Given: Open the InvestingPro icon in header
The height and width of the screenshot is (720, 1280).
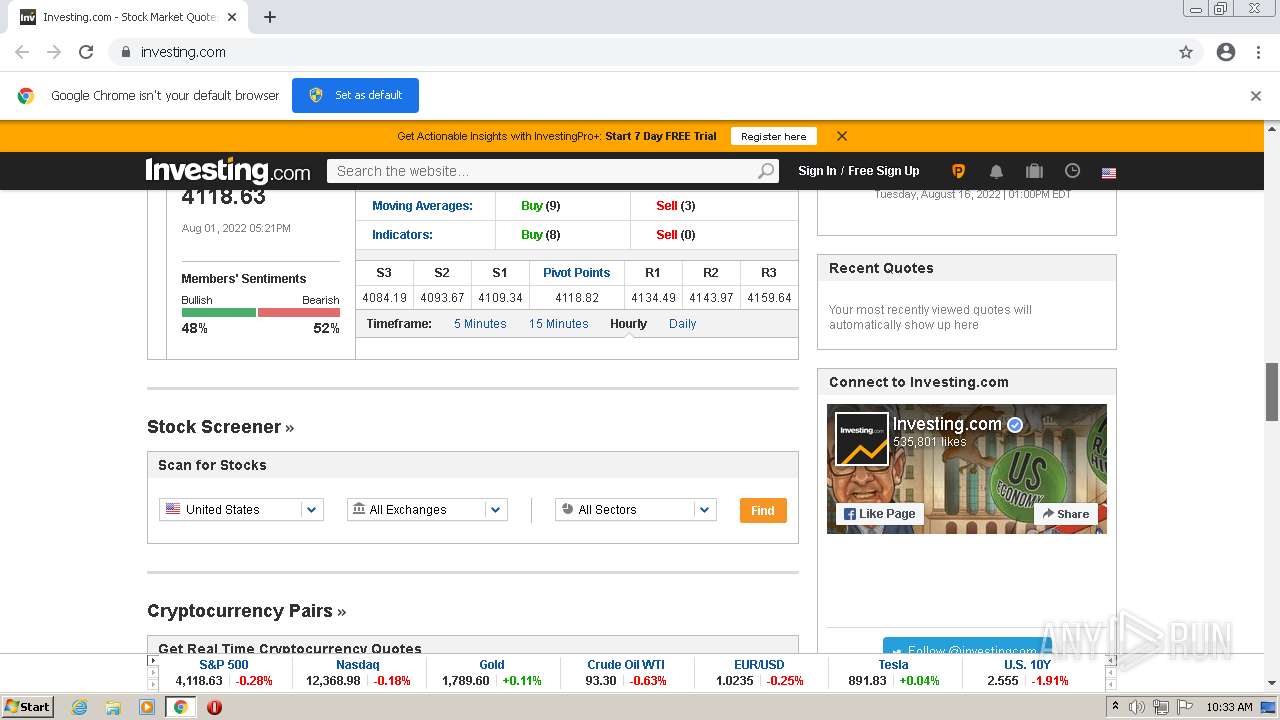Looking at the screenshot, I should click(x=958, y=171).
